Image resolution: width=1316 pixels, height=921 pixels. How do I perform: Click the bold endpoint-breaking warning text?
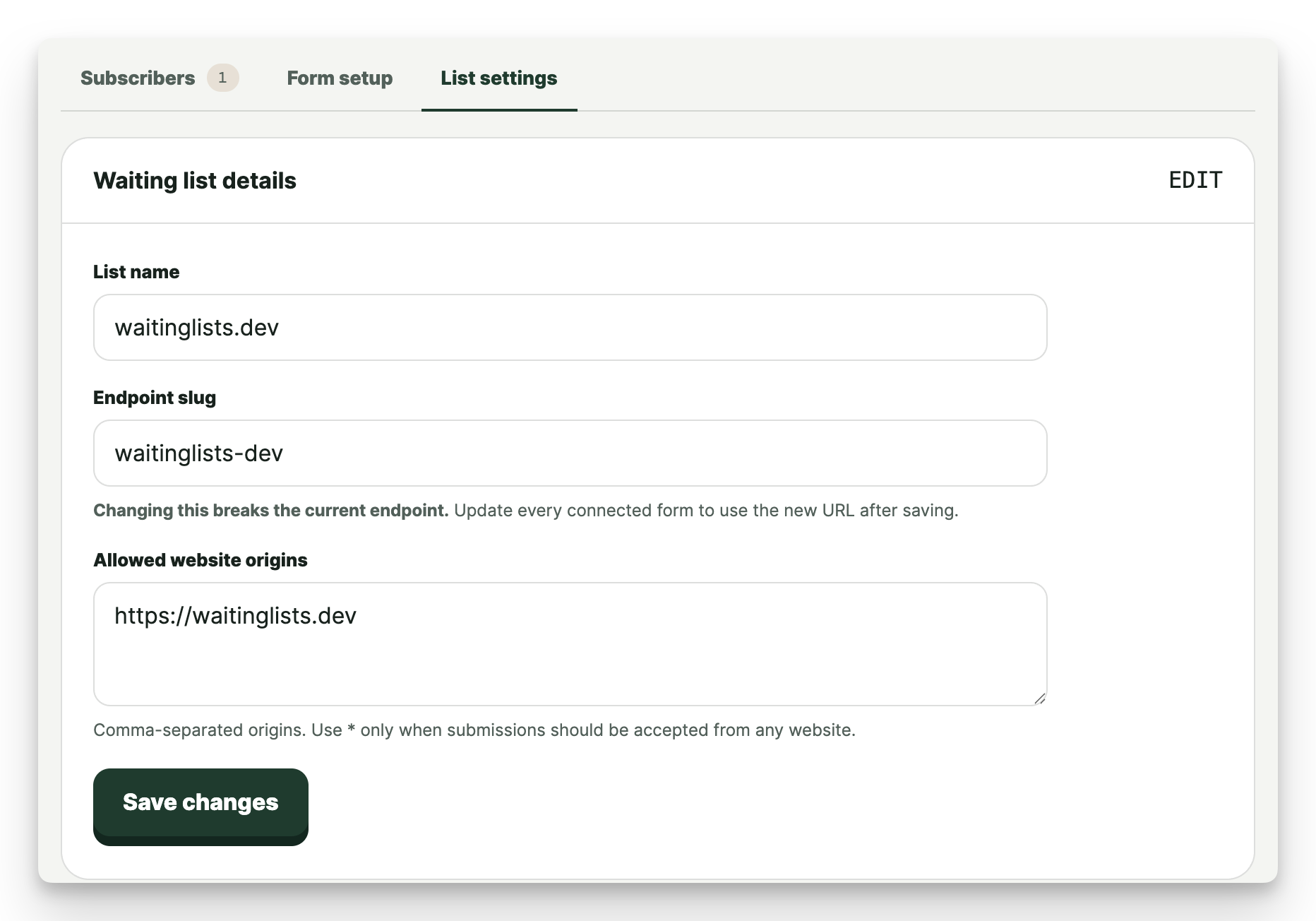point(271,511)
